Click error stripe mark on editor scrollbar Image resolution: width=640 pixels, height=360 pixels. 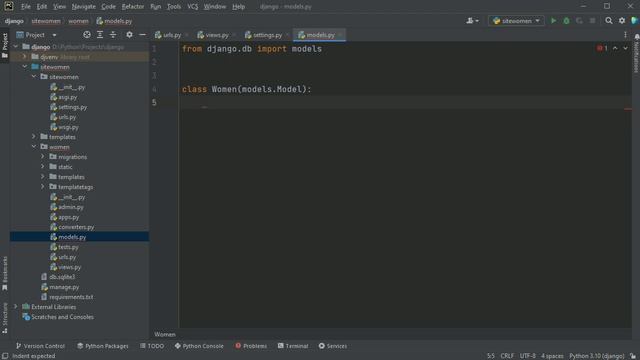click(628, 109)
